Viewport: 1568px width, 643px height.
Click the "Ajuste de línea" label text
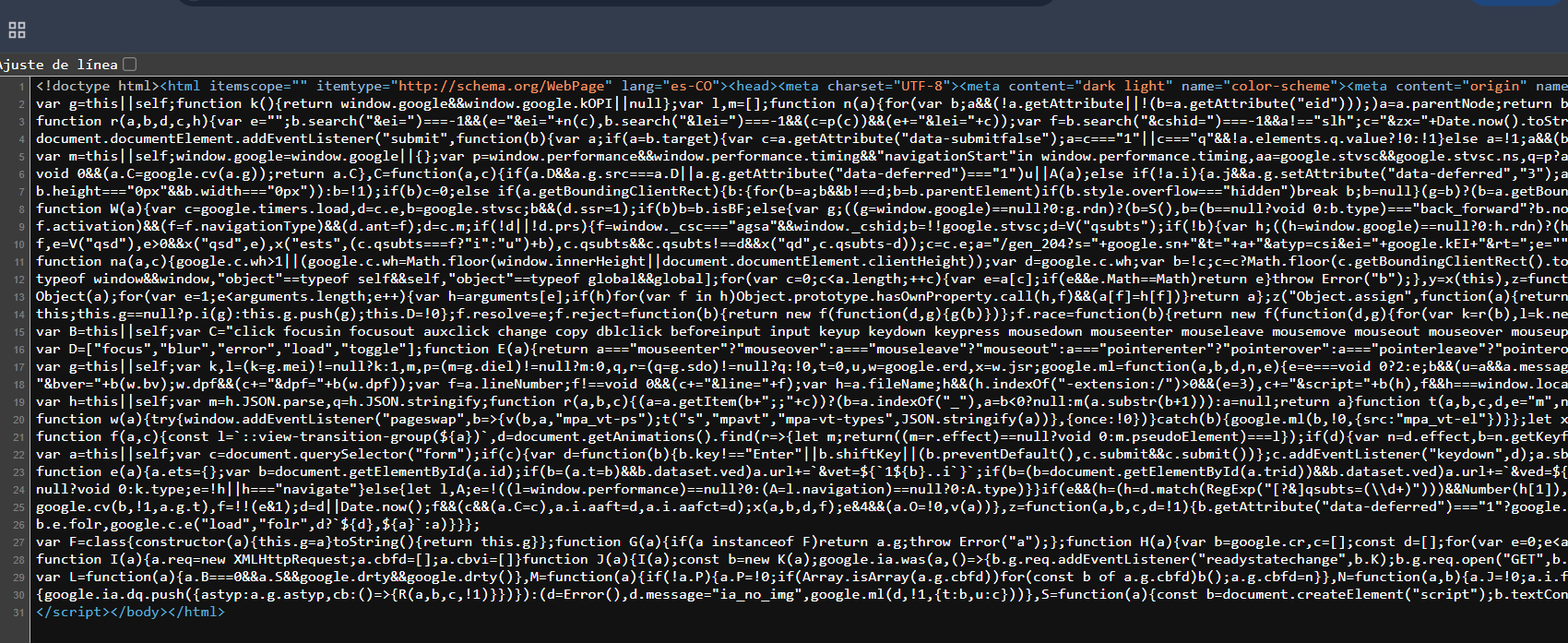59,65
